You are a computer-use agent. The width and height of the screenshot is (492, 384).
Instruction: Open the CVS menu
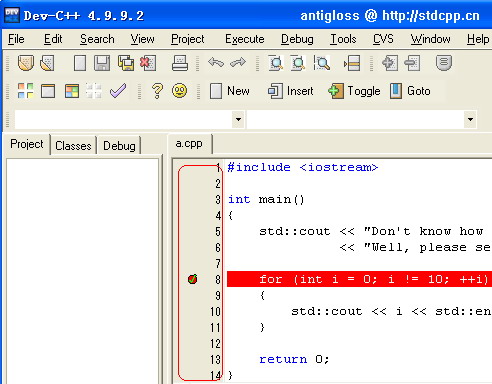tap(383, 39)
